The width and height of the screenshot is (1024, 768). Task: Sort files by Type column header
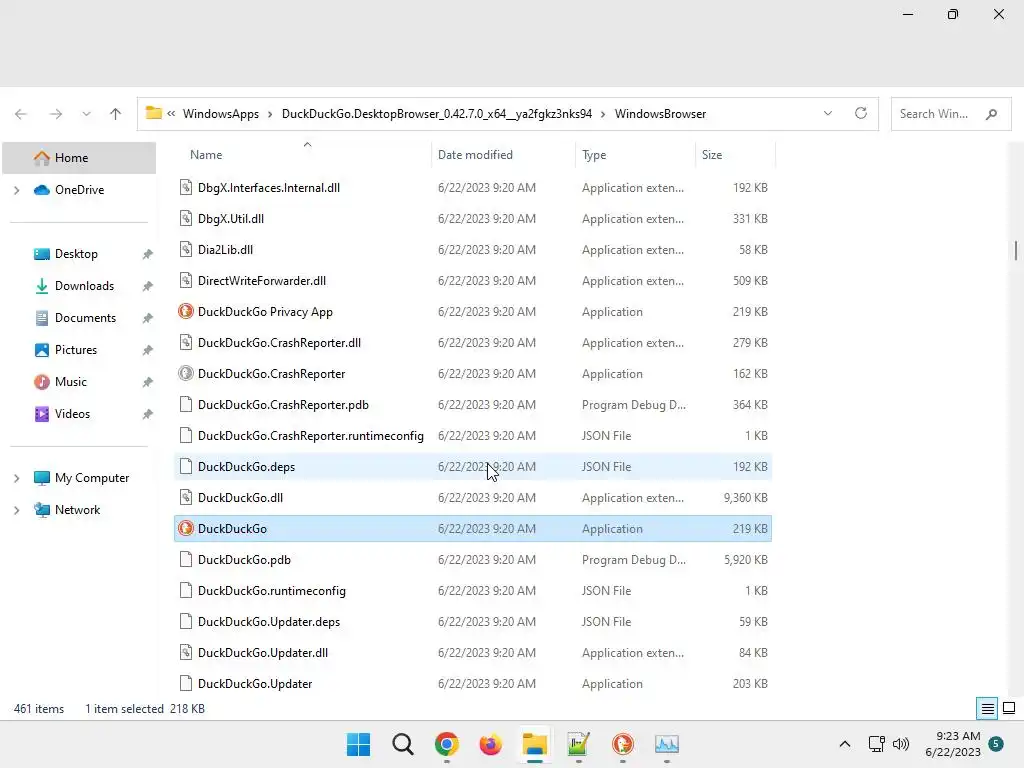[x=594, y=155]
